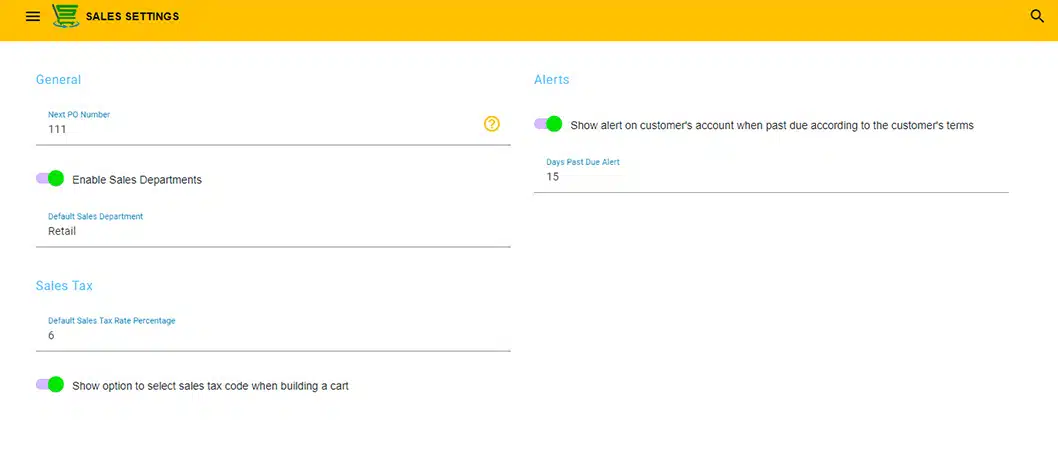The width and height of the screenshot is (1058, 469).
Task: Toggle the sales tax code option switch
Action: point(50,385)
